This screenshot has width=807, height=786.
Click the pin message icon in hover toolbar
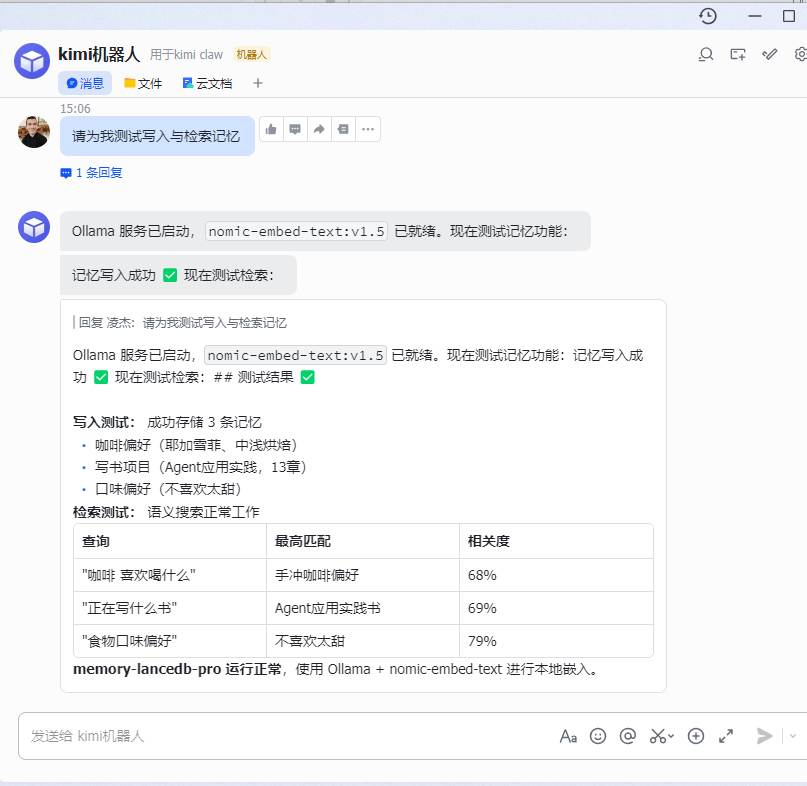point(343,129)
